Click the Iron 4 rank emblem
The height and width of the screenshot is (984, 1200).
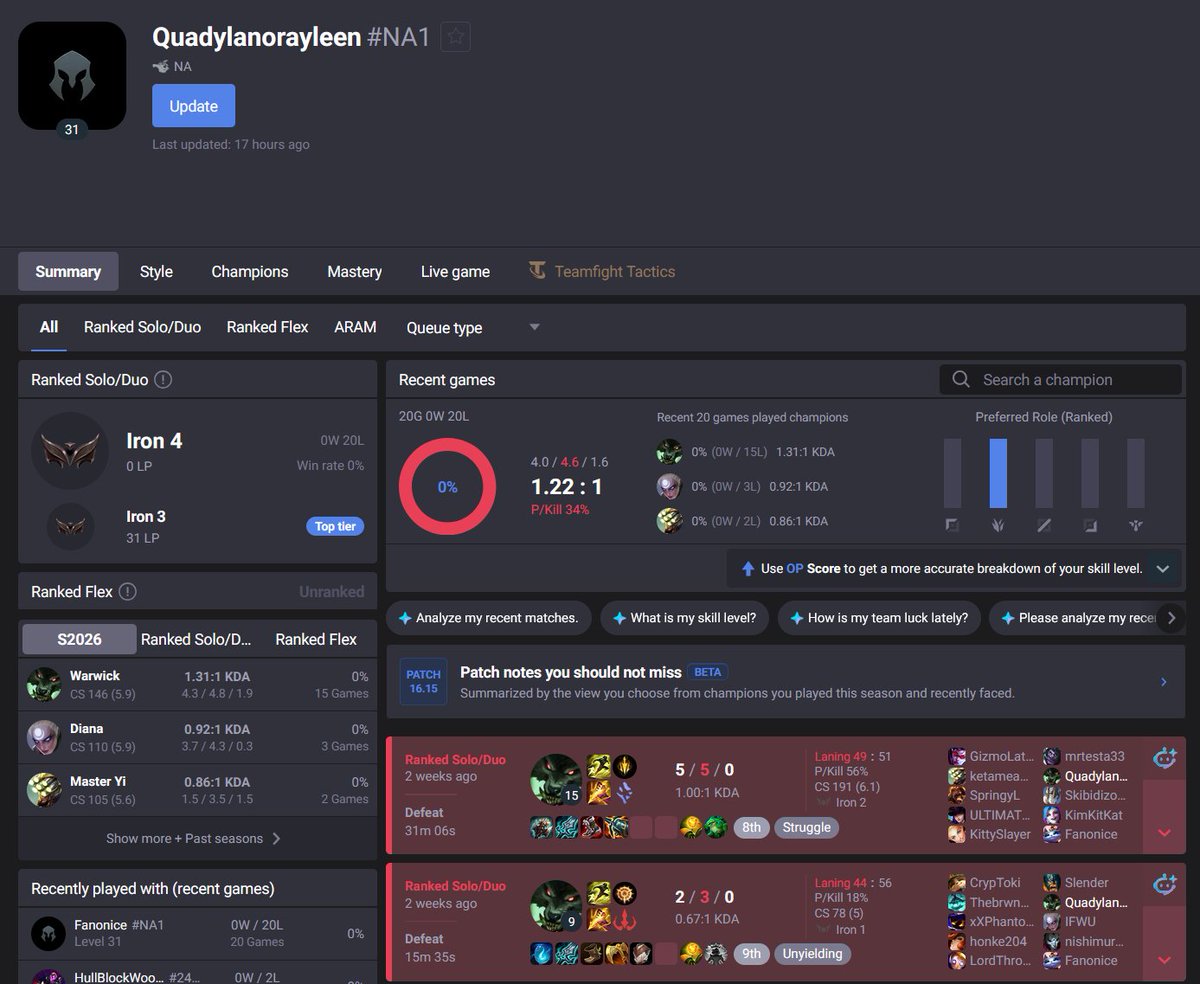point(70,450)
